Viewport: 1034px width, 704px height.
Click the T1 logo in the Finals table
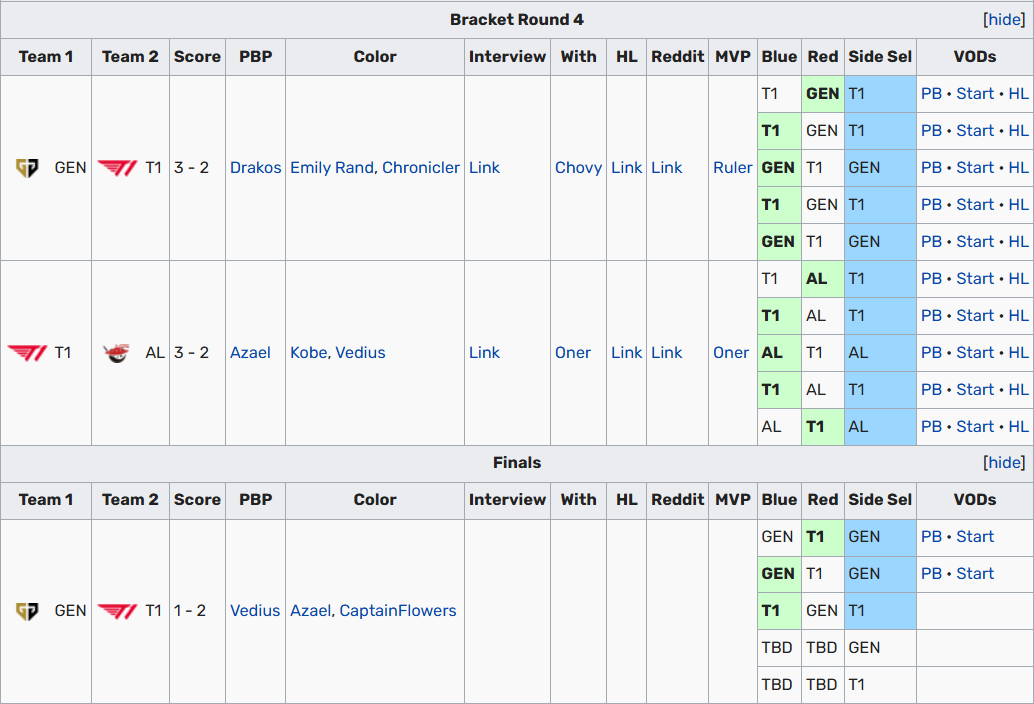click(x=117, y=611)
